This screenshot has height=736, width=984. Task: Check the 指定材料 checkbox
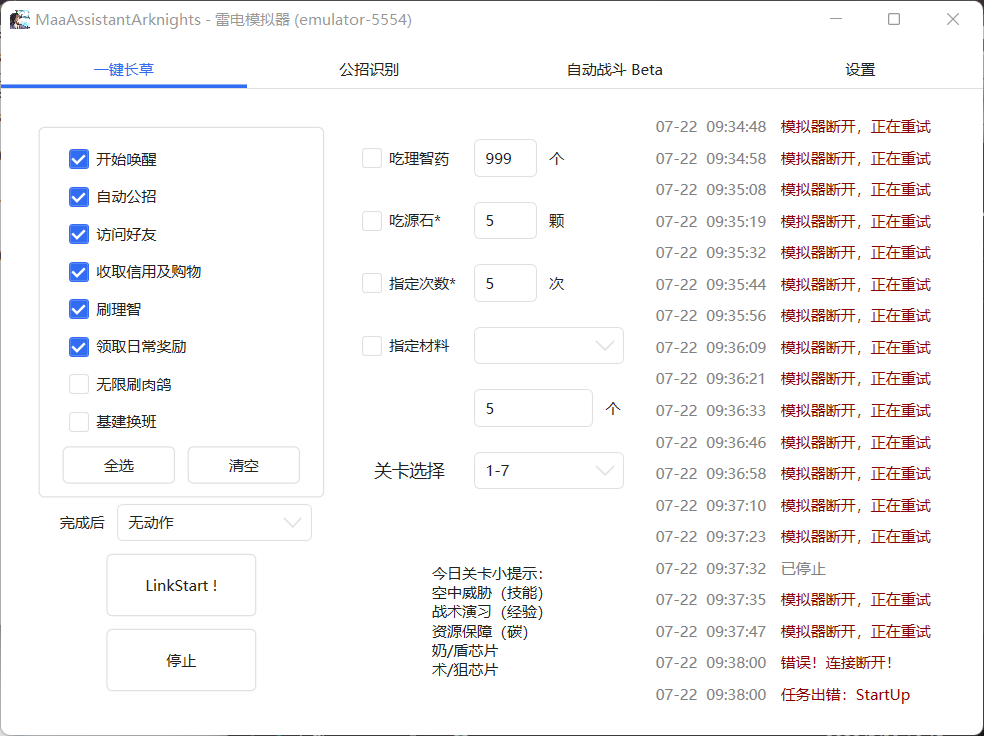click(372, 346)
